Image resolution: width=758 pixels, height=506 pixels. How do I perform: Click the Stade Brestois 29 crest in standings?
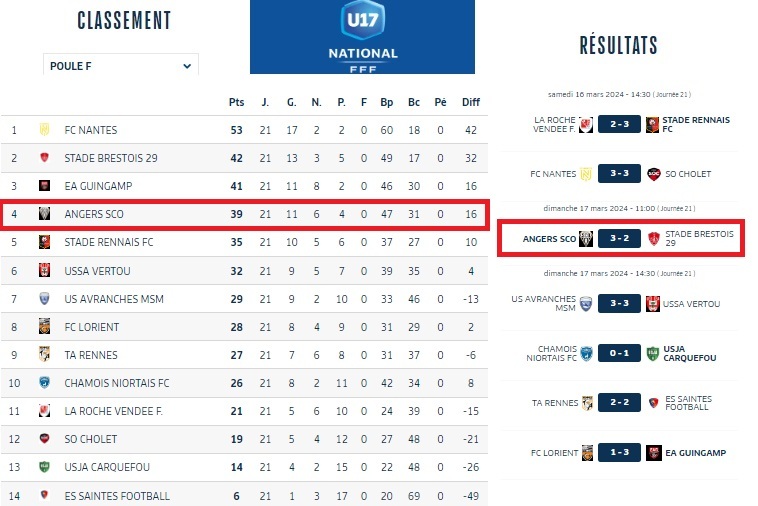tap(44, 158)
